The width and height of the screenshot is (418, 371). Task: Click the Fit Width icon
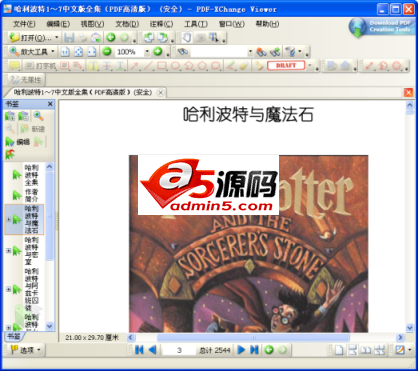tap(92, 52)
